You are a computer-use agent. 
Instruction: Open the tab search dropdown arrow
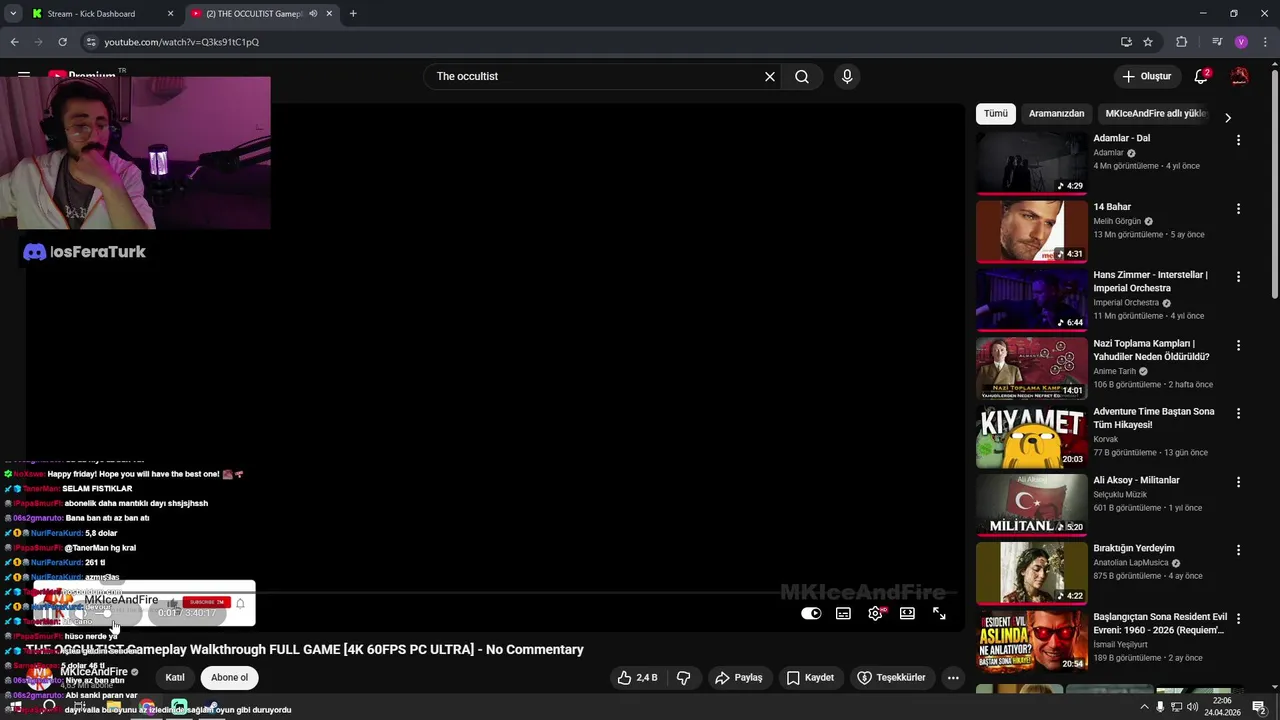point(13,14)
